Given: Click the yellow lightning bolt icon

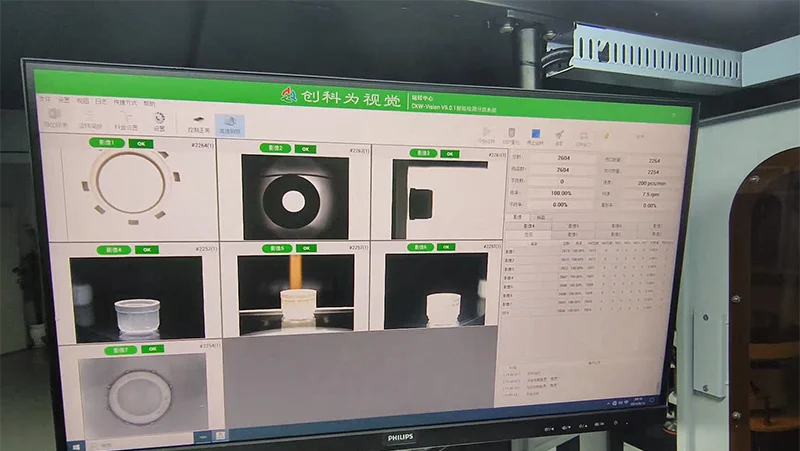Looking at the screenshot, I should 607,136.
